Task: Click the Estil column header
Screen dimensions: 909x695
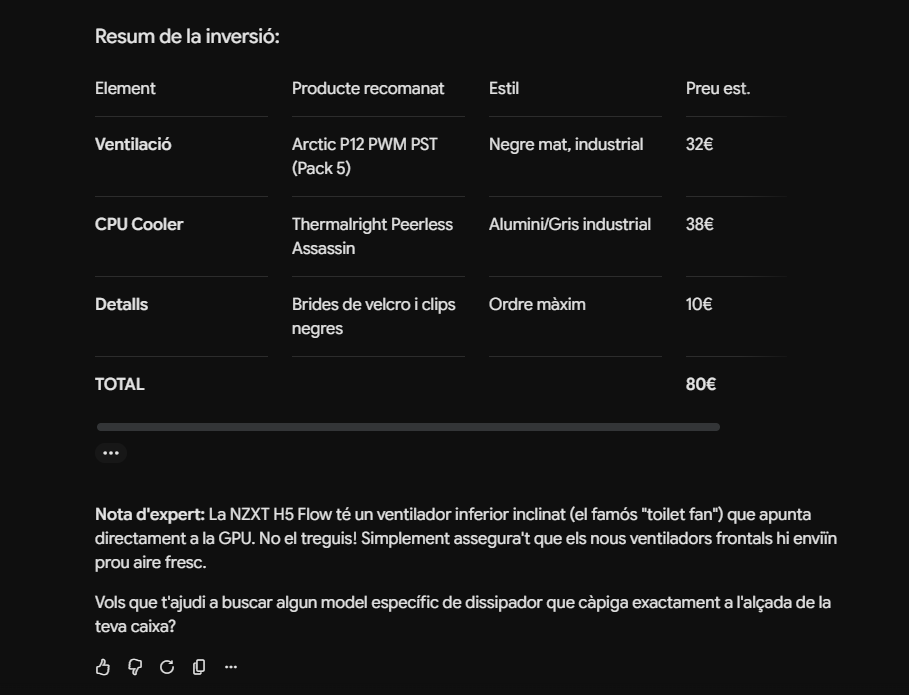Action: pos(504,89)
